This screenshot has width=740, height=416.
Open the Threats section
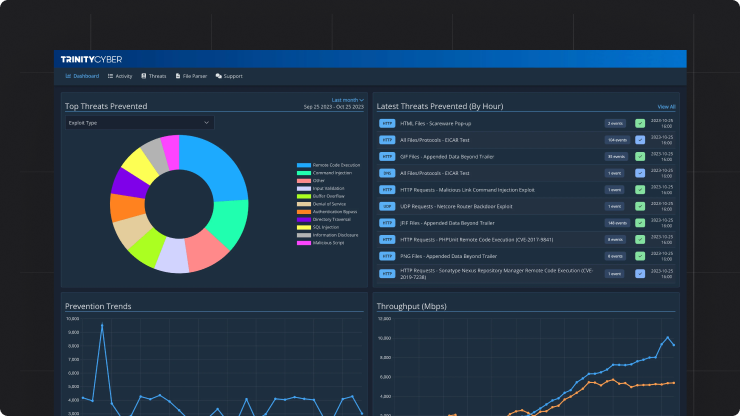[x=154, y=76]
